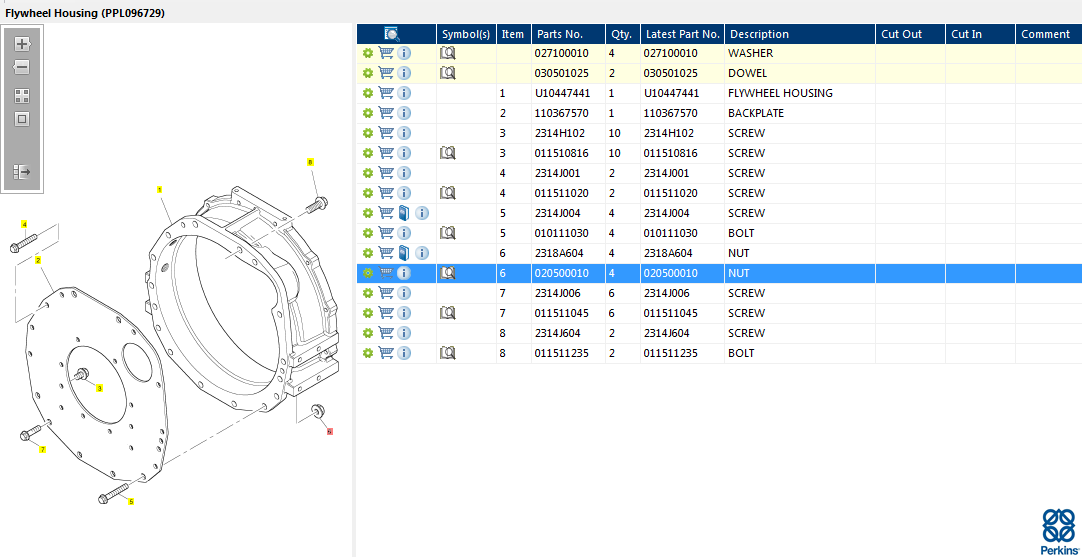
Task: Click red callout 6 near the nut
Action: [x=329, y=432]
